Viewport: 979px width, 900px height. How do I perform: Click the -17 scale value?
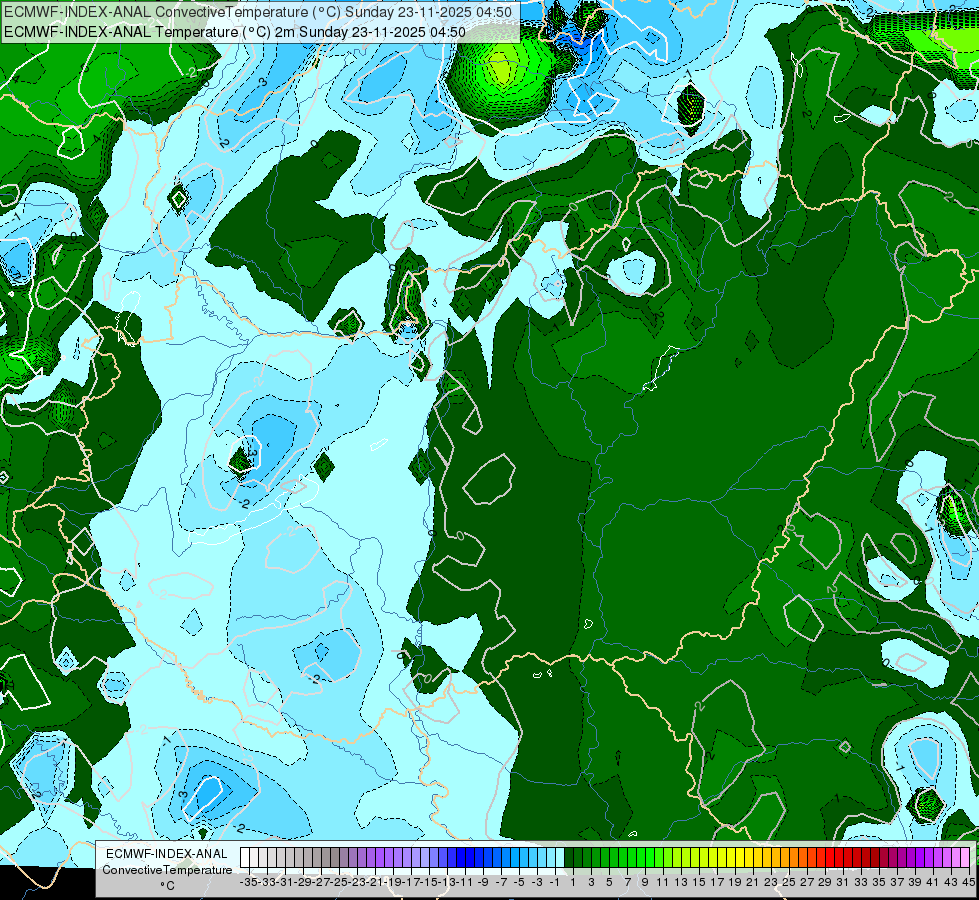click(x=411, y=882)
